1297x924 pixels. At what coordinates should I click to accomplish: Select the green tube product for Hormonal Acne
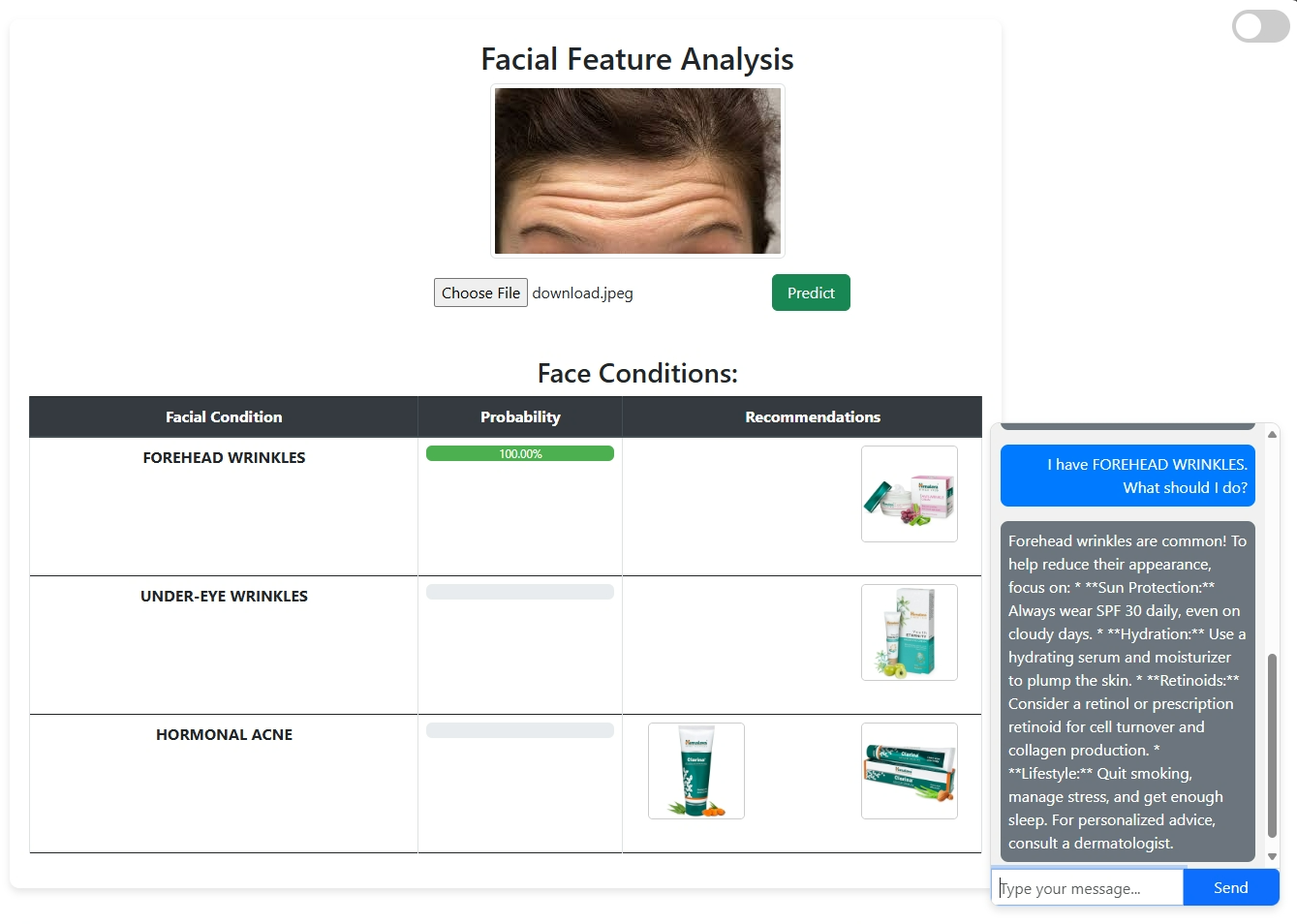pos(695,771)
